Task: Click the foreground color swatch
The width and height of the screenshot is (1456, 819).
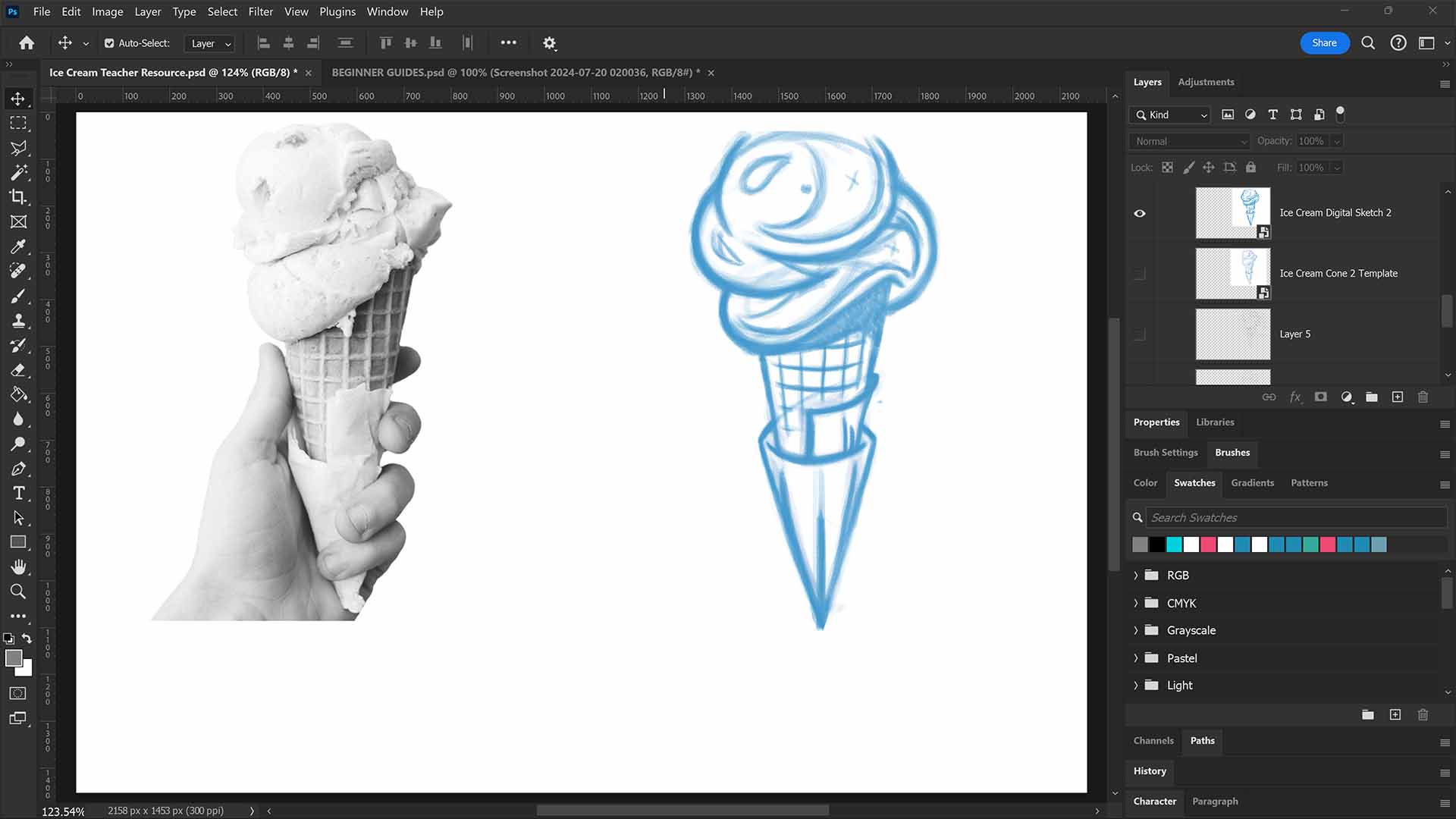Action: (x=14, y=658)
